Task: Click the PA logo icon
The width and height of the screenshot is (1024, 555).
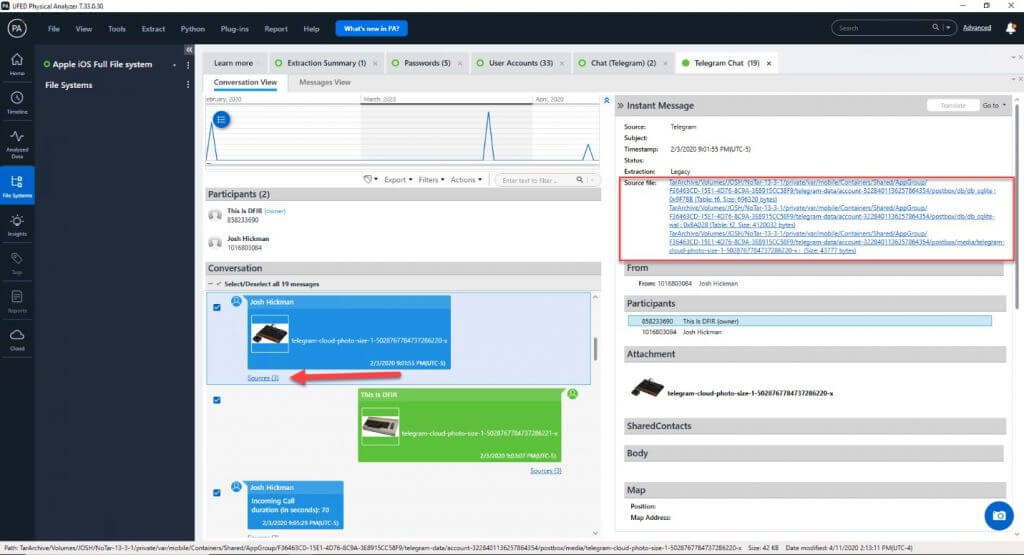Action: (17, 28)
